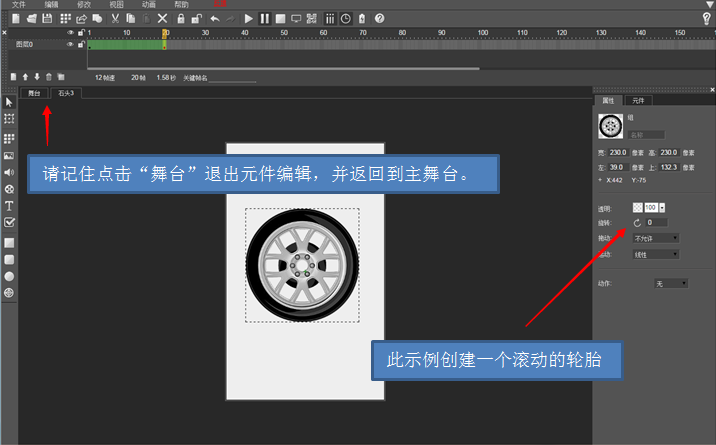The width and height of the screenshot is (716, 445).
Task: Toggle the lock on layer 图层0
Action: (x=81, y=45)
